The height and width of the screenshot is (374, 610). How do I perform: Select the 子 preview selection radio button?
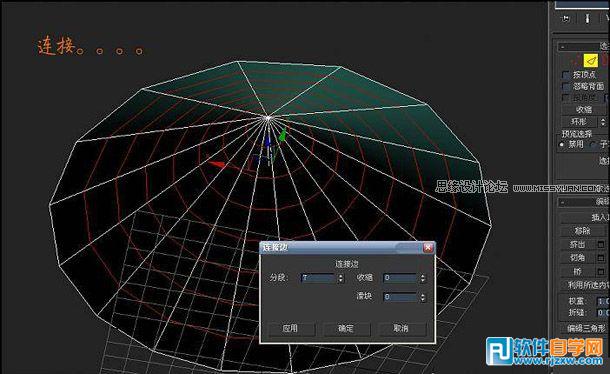[x=592, y=144]
